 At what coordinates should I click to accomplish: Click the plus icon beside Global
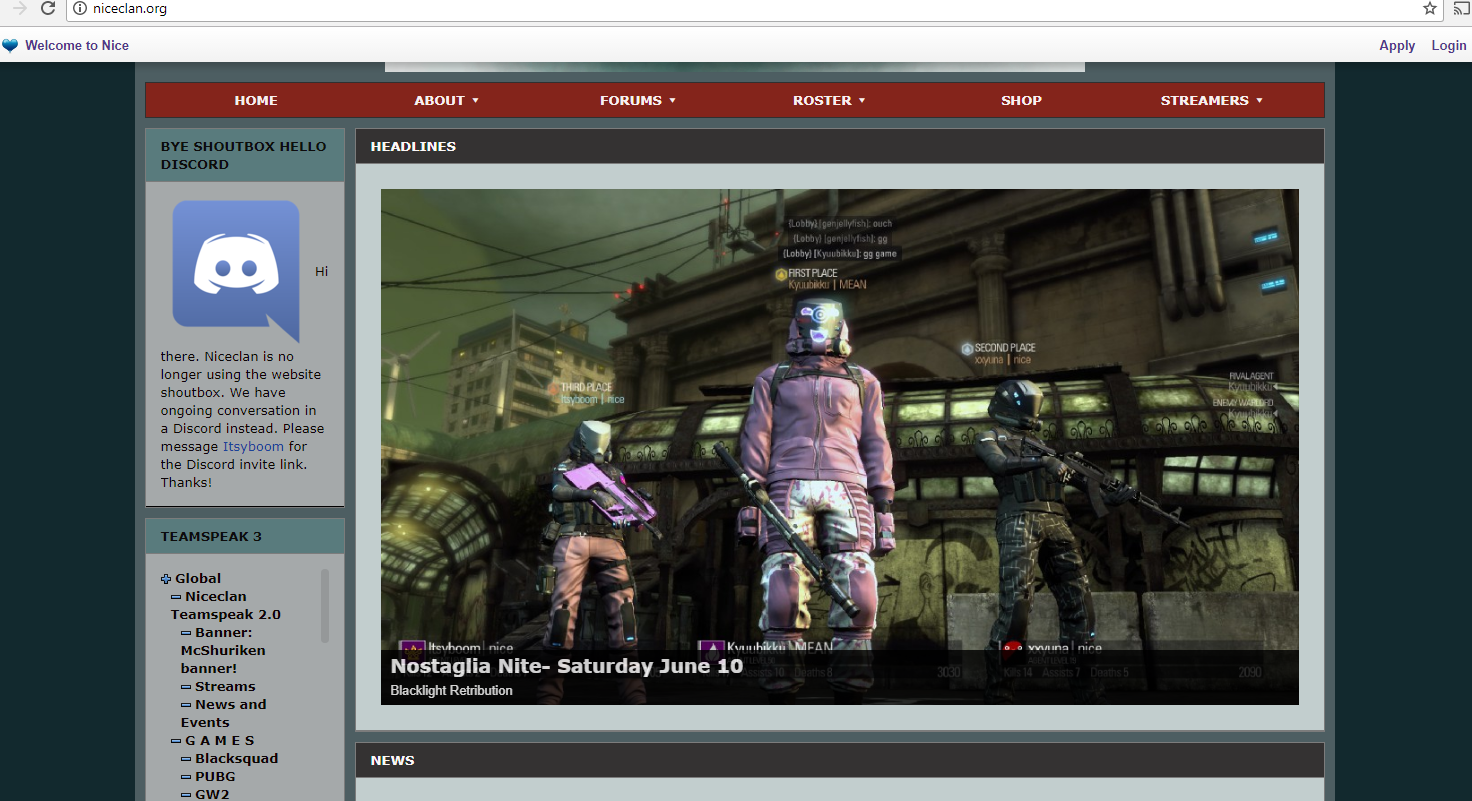click(x=166, y=579)
